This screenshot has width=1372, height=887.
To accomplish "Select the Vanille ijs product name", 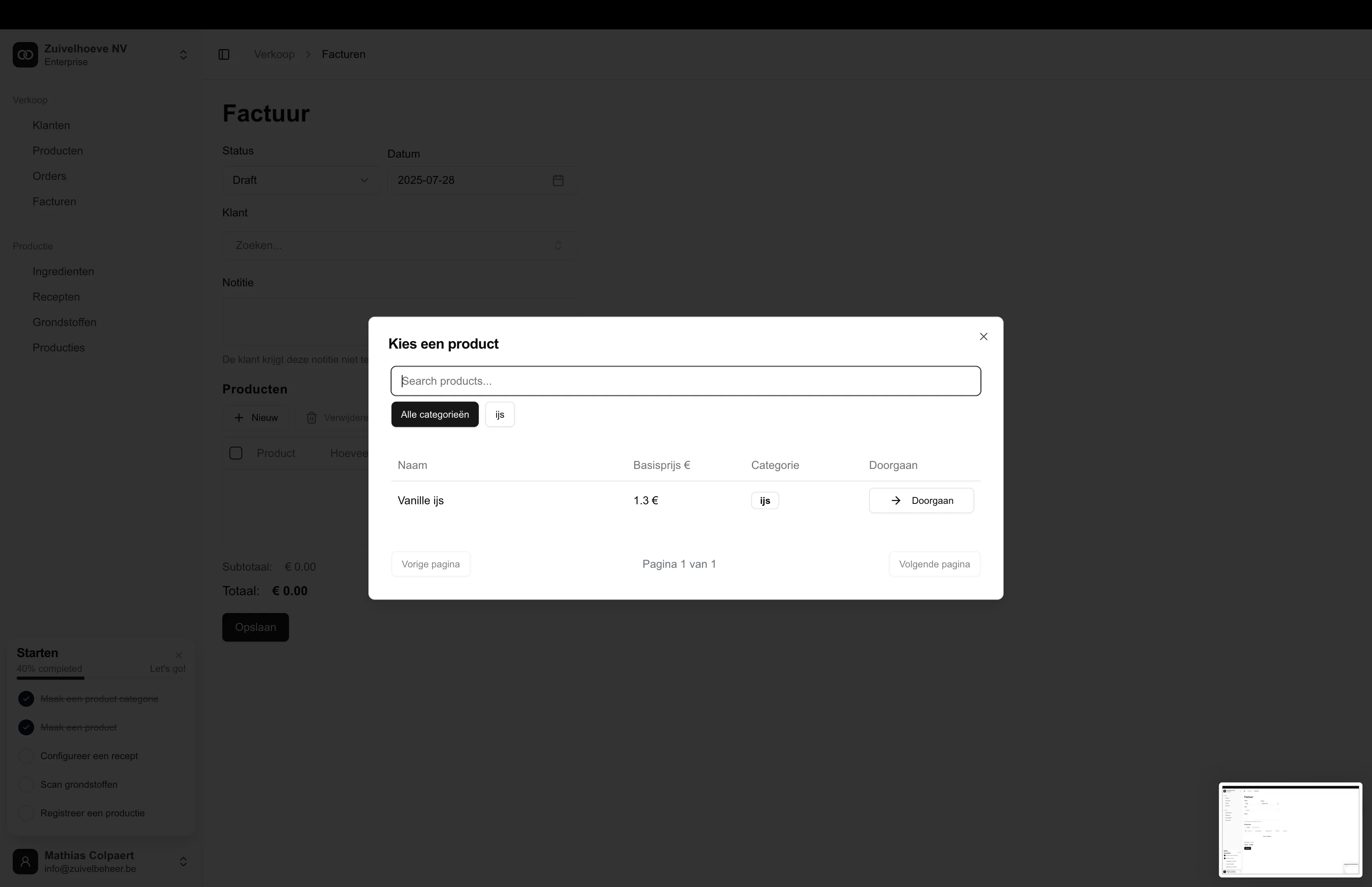I will [421, 501].
